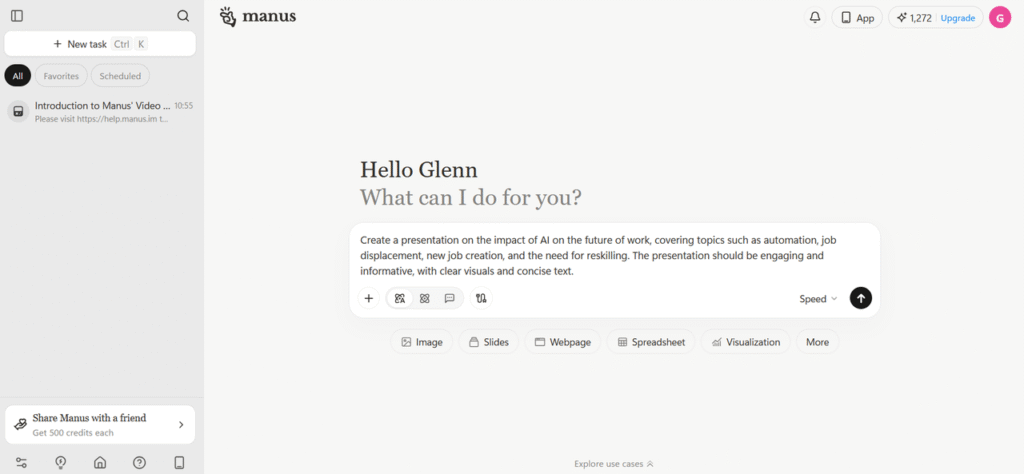
Task: Click the lightbulb icon in the sidebar footer
Action: tap(61, 462)
